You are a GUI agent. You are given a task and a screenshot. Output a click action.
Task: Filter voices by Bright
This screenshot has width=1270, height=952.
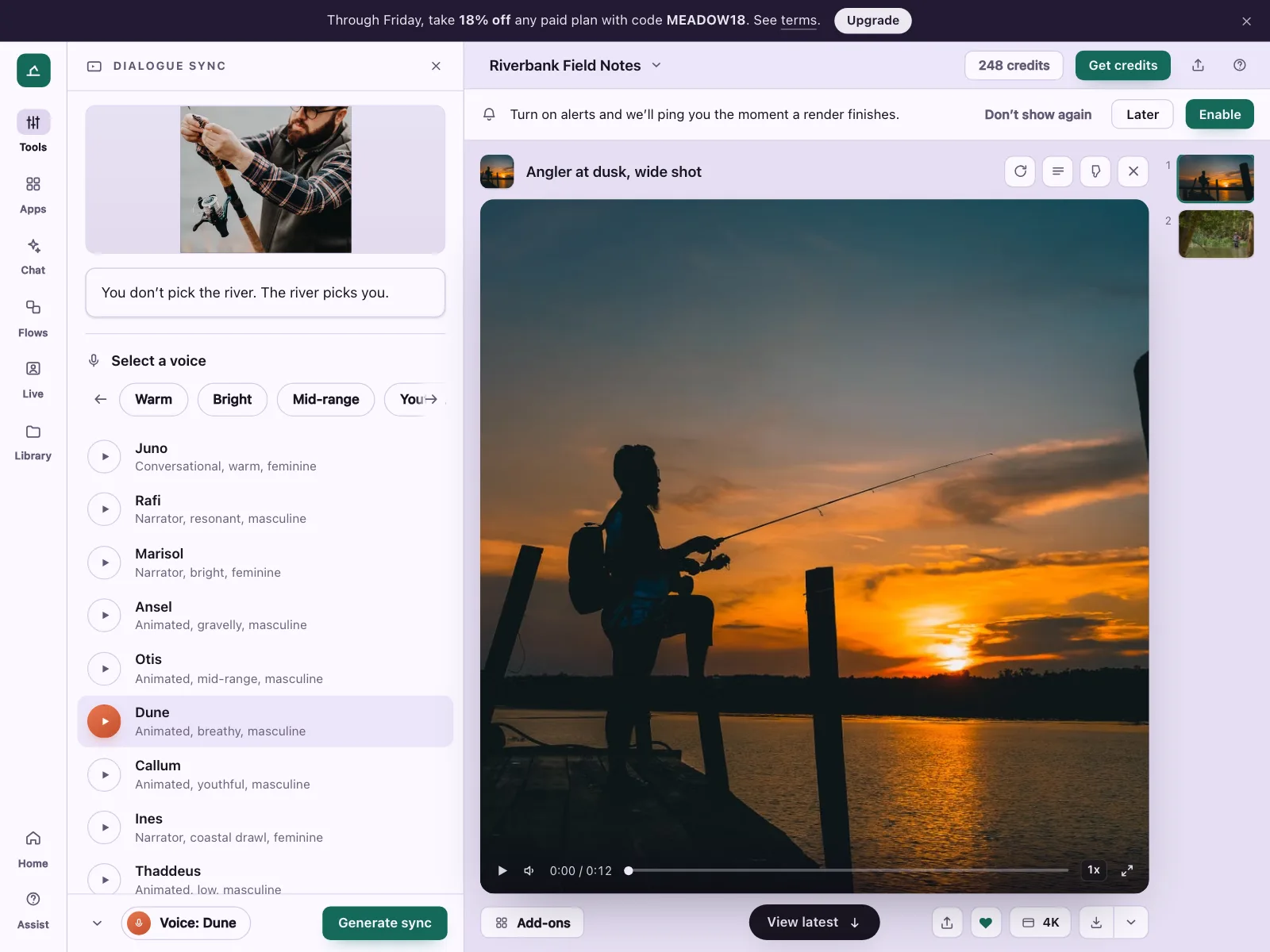pyautogui.click(x=232, y=399)
